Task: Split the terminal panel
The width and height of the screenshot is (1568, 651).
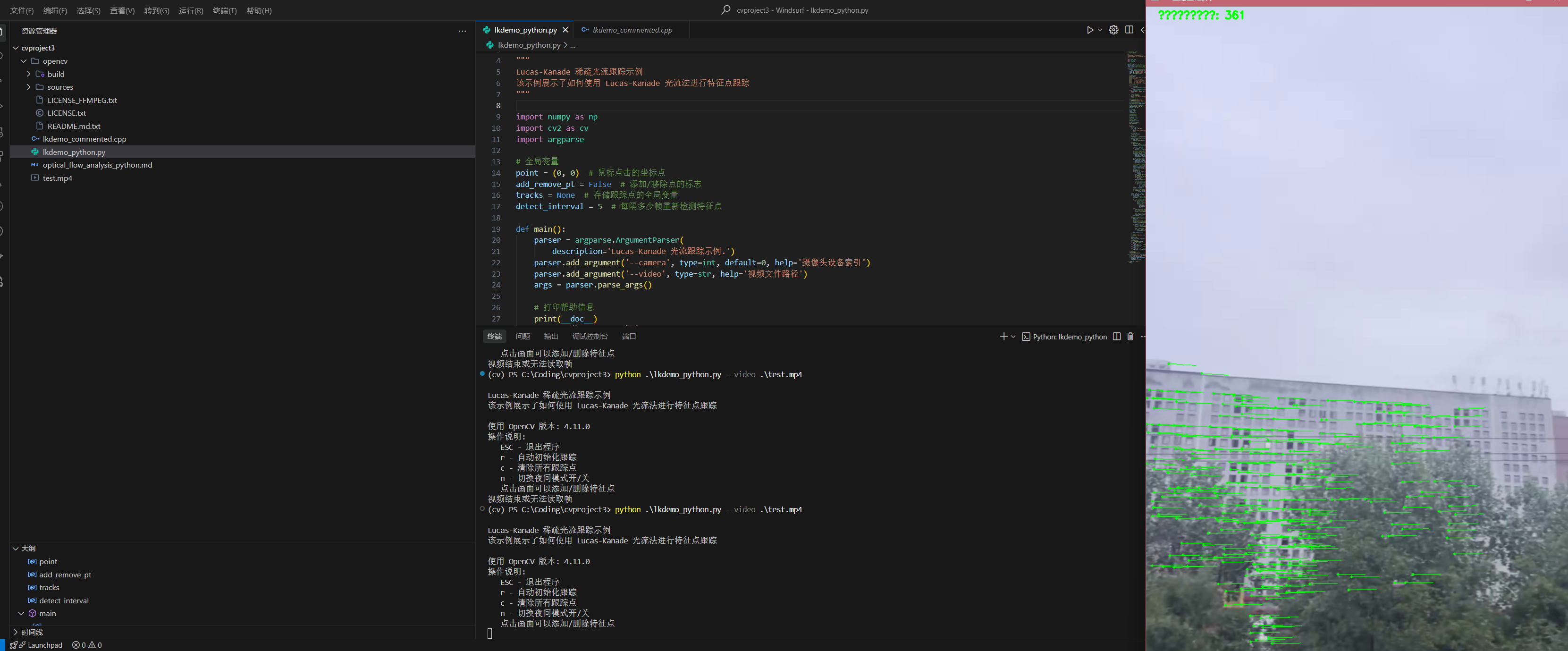Action: 1116,337
